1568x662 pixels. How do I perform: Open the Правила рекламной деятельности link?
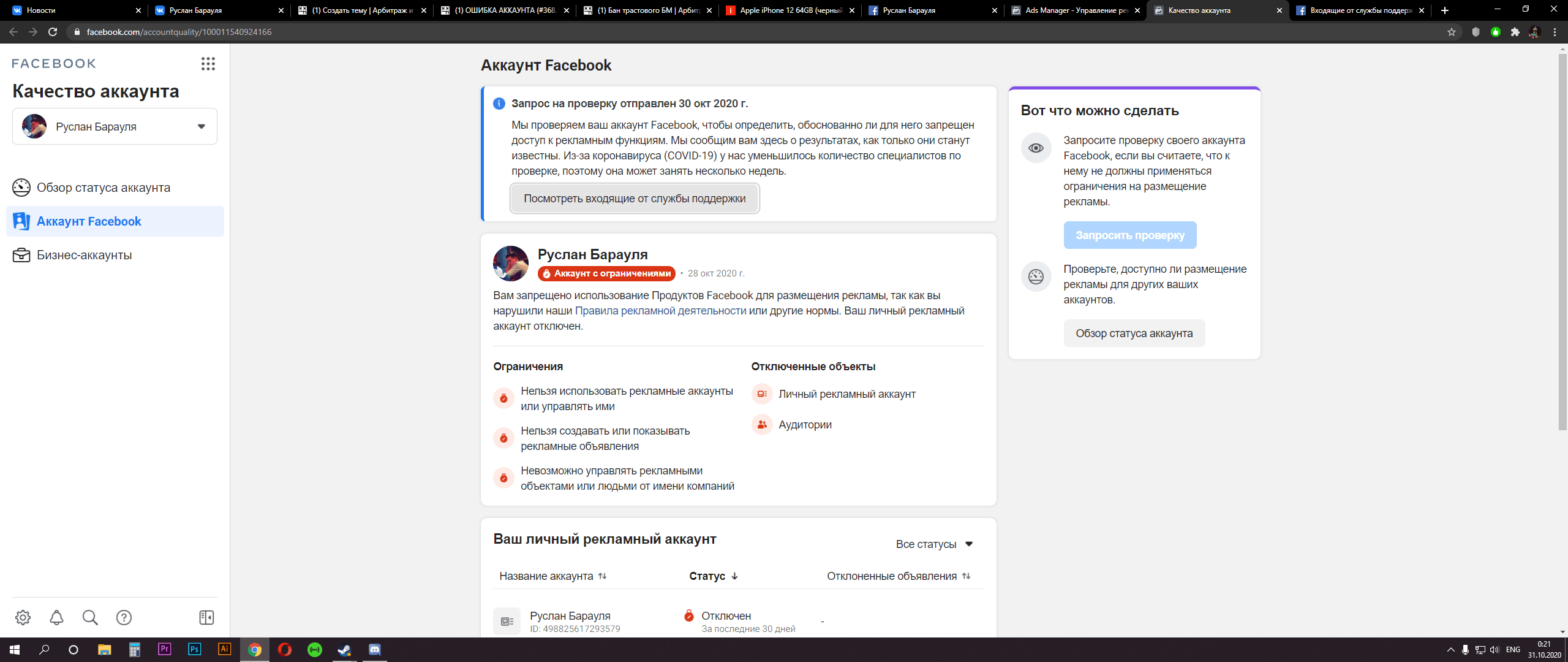click(660, 311)
